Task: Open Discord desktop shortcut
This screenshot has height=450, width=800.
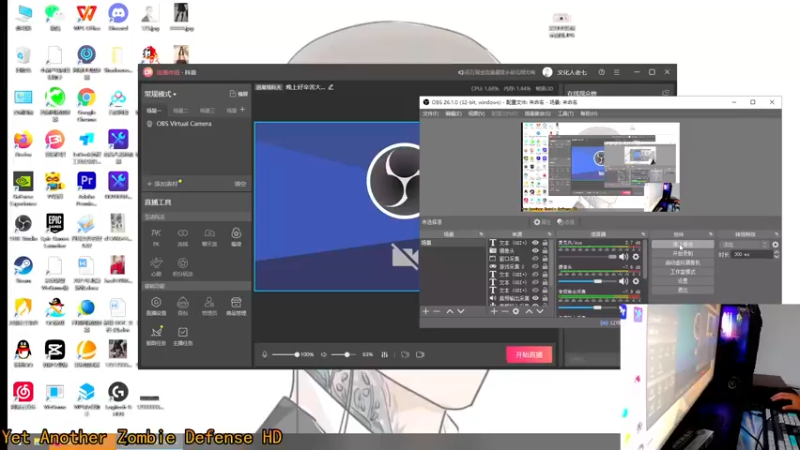Action: pos(118,18)
